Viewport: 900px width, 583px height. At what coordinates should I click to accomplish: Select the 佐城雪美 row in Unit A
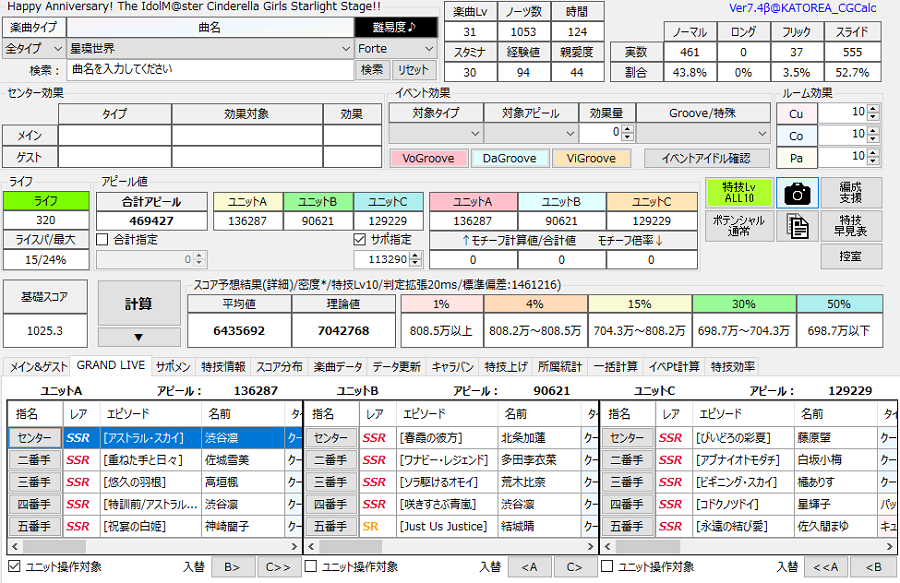(155, 460)
